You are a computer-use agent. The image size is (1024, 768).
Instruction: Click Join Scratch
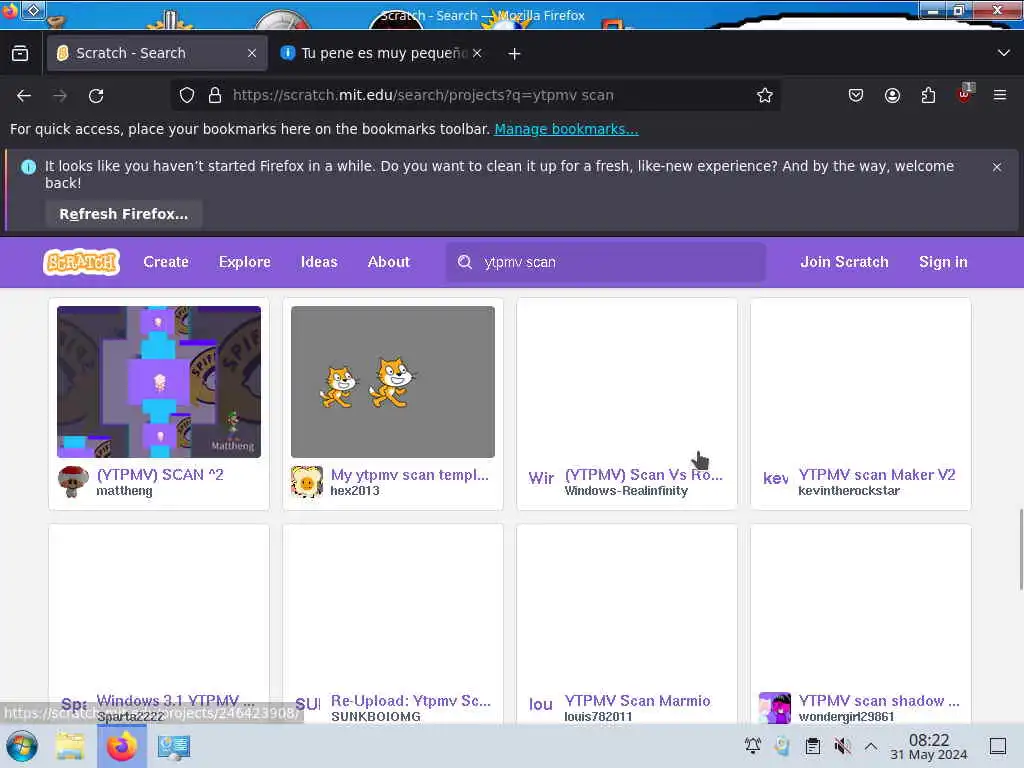pyautogui.click(x=844, y=262)
